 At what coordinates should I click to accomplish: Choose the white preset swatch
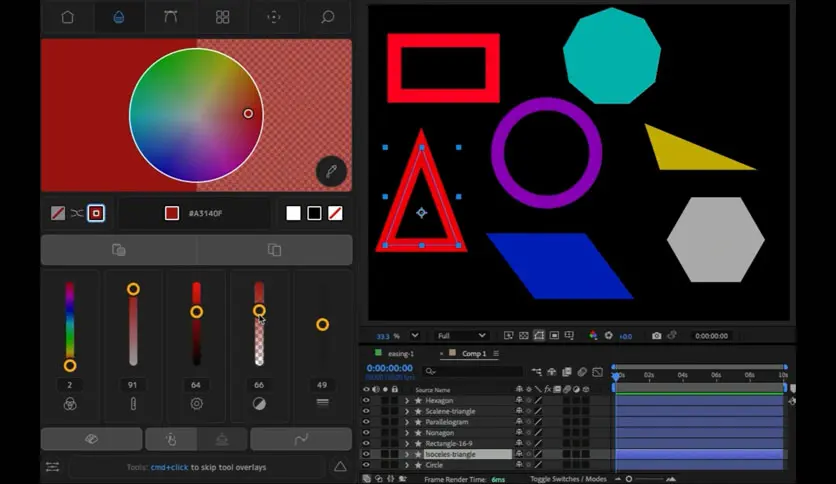[293, 213]
